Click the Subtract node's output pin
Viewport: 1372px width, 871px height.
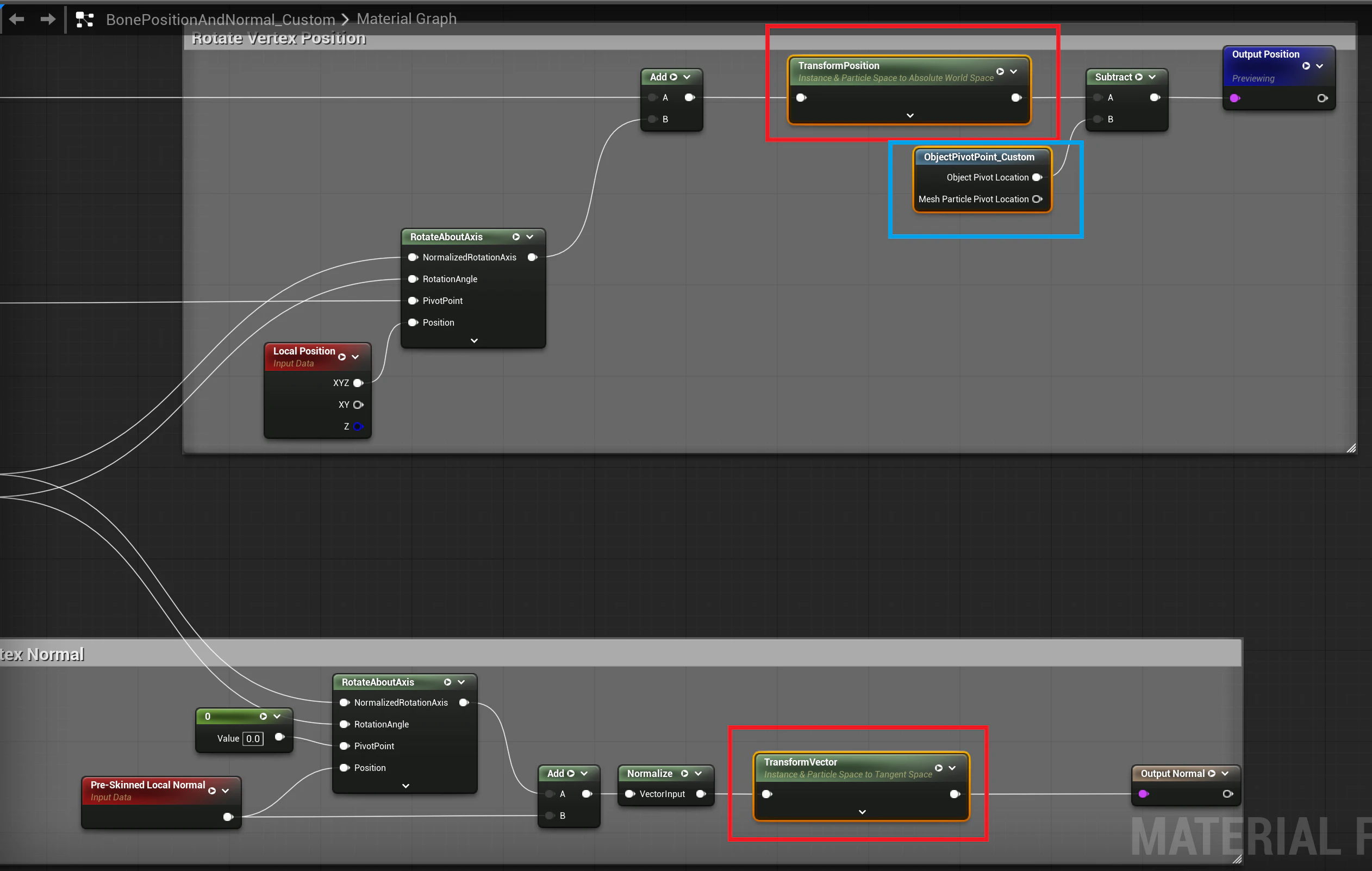tap(1155, 97)
